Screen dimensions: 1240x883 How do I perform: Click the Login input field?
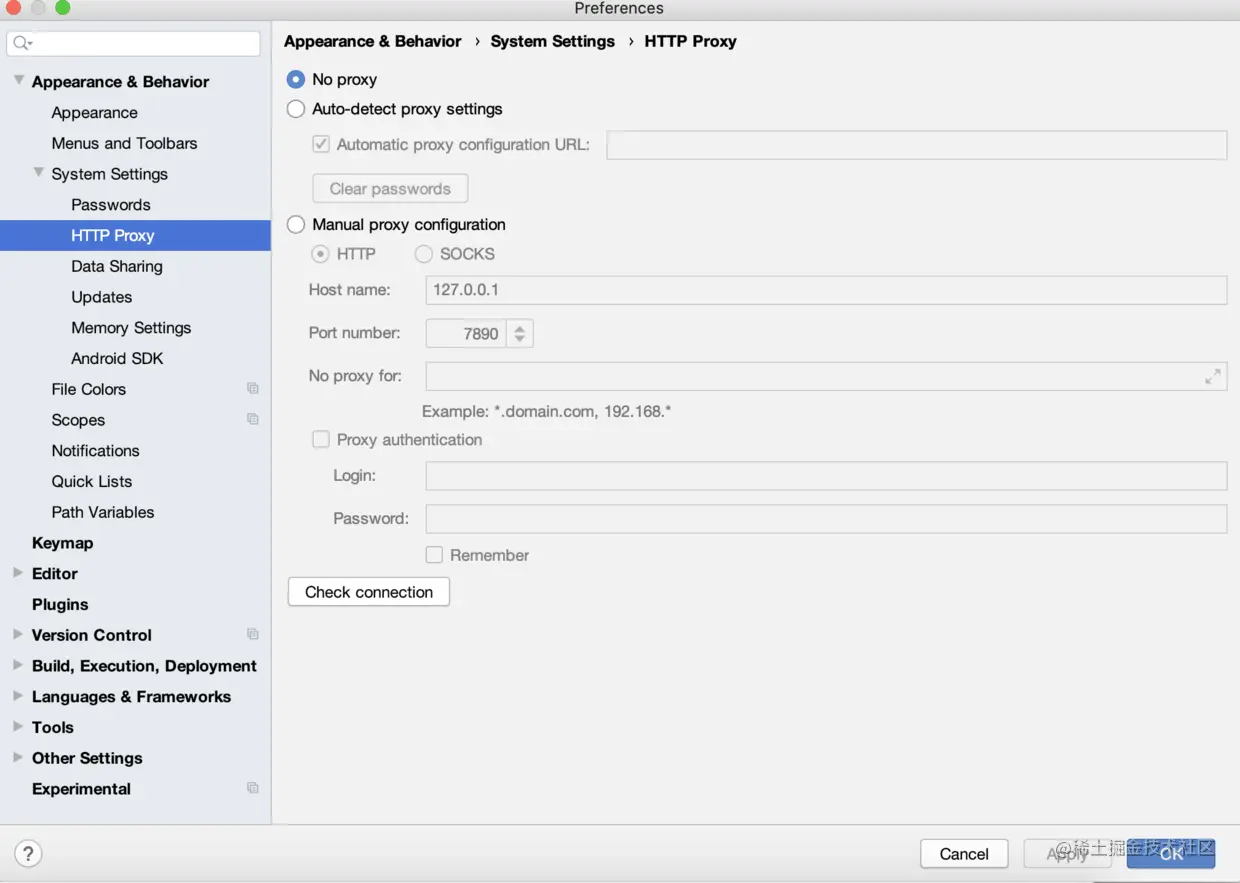coord(827,476)
